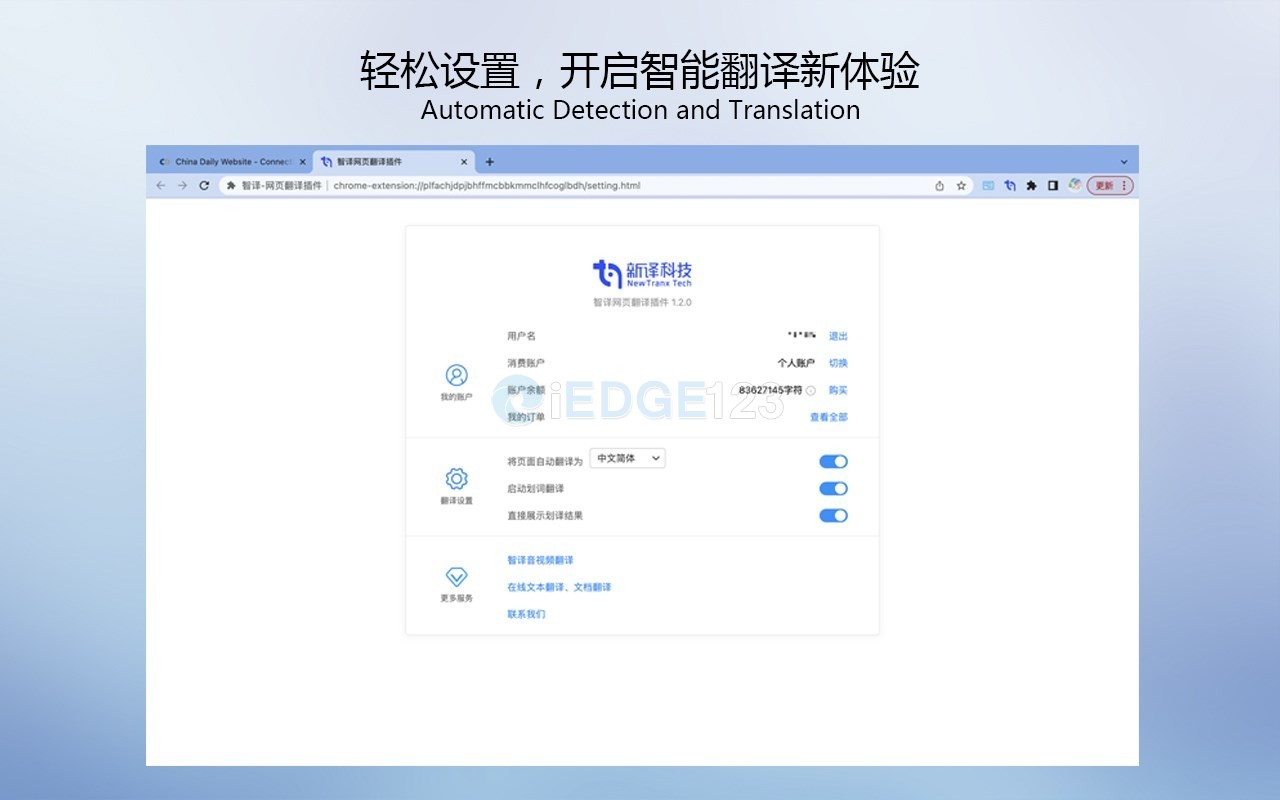Click the 购买 purchase link

point(838,390)
